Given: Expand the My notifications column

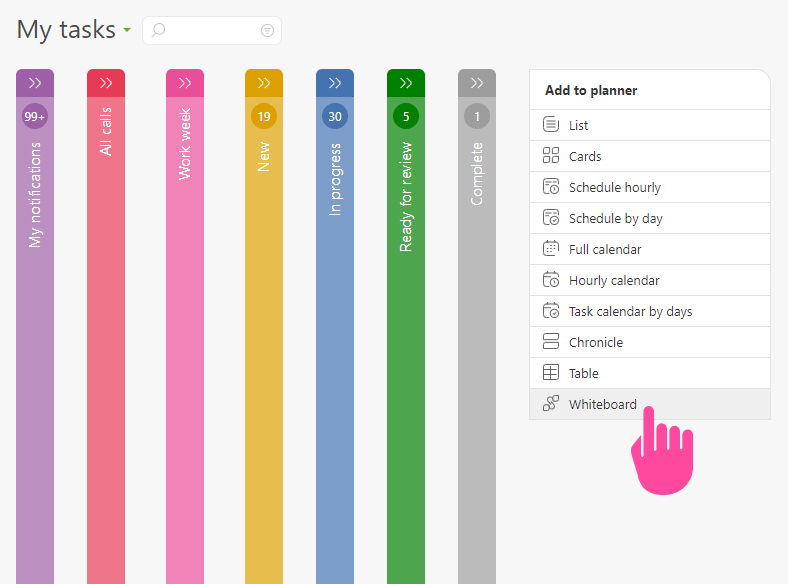Looking at the screenshot, I should tap(35, 83).
